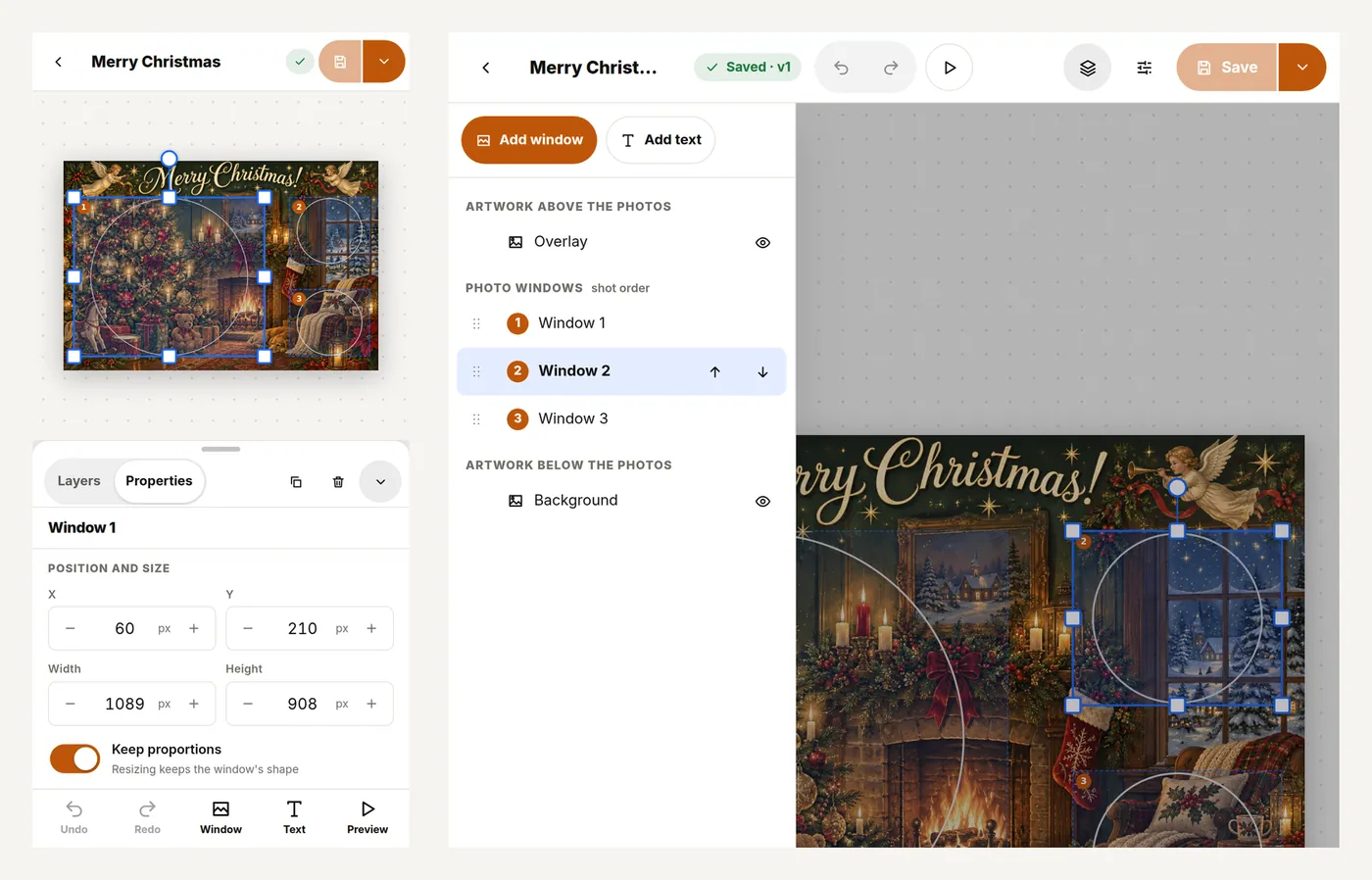Viewport: 1372px width, 880px height.
Task: Click the Add text button
Action: (x=661, y=140)
